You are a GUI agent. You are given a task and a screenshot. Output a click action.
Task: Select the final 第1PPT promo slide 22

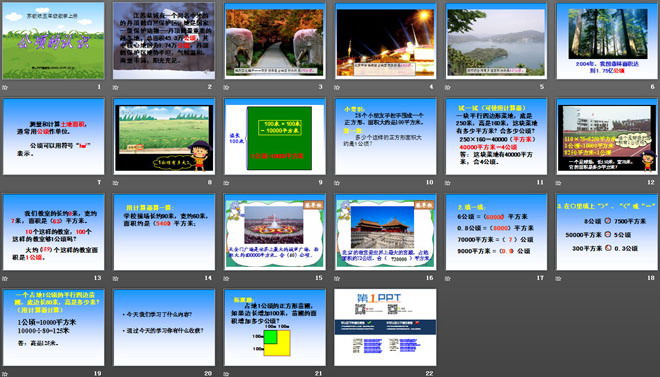tap(386, 327)
